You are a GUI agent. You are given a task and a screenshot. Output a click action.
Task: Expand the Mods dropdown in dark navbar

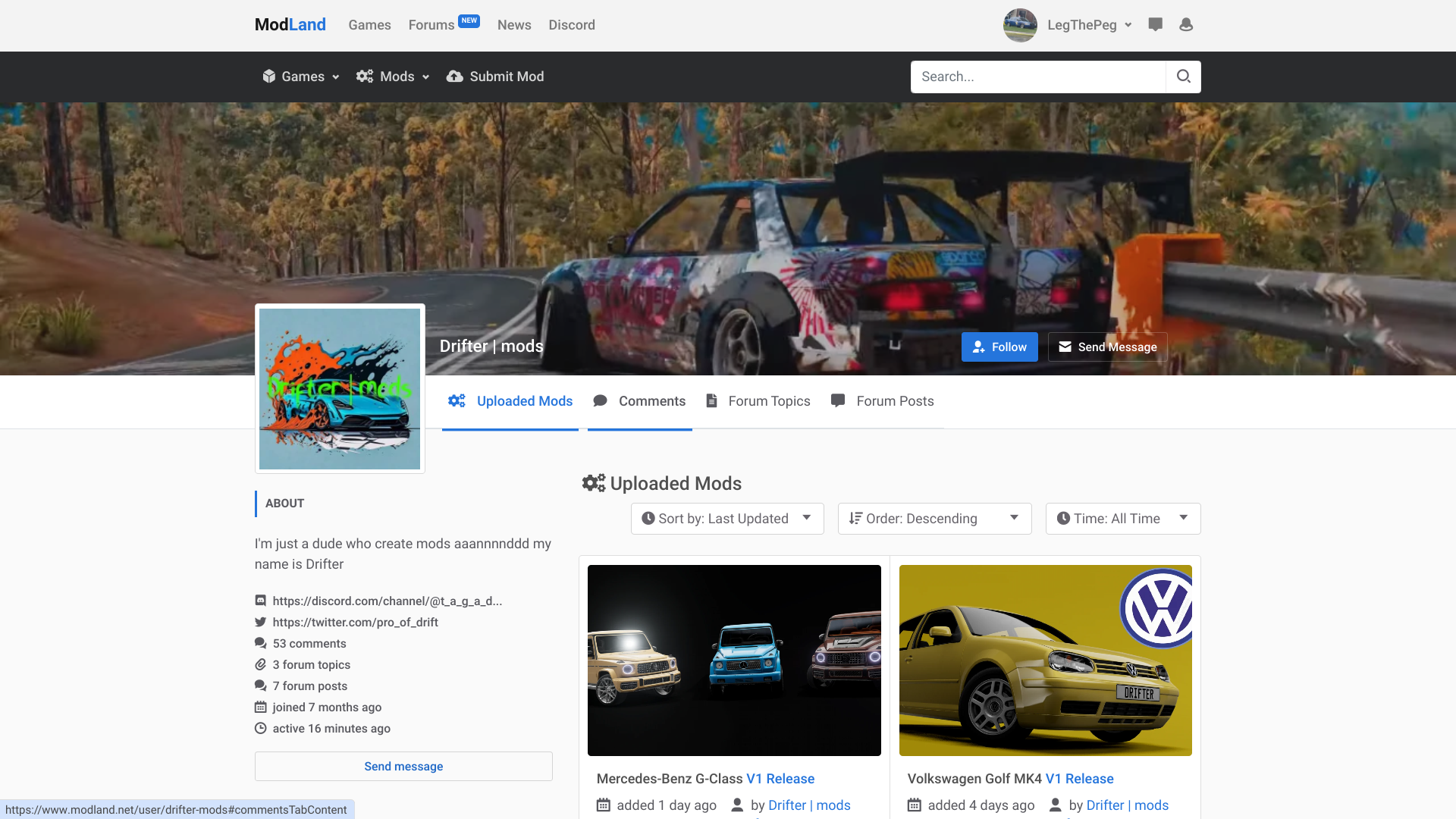(x=393, y=77)
